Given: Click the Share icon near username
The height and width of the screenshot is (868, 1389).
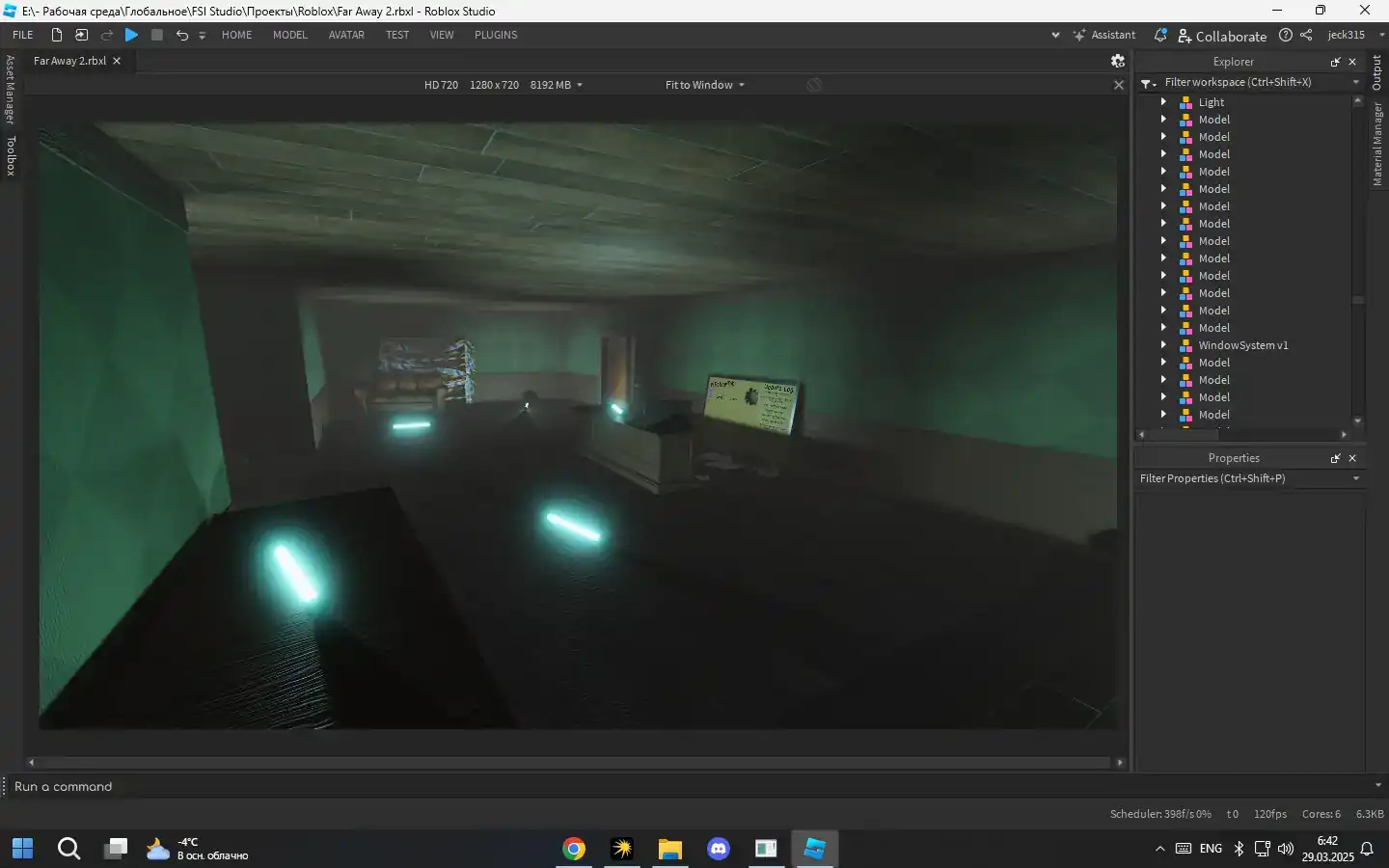Looking at the screenshot, I should (1306, 35).
